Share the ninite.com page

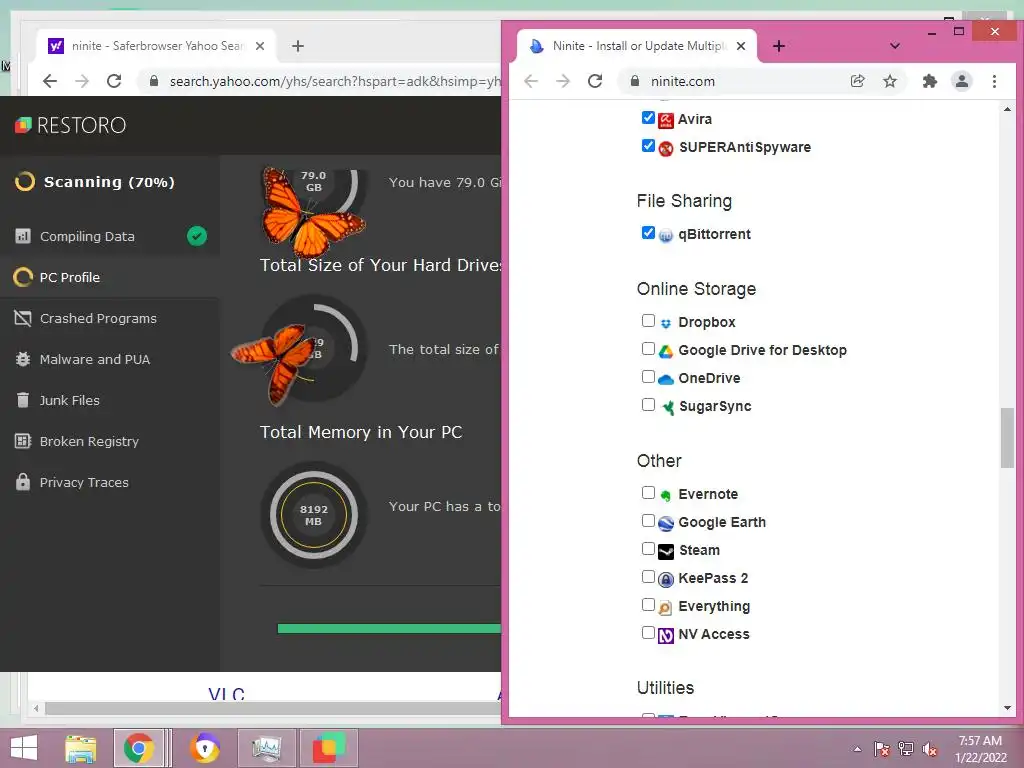[x=857, y=81]
